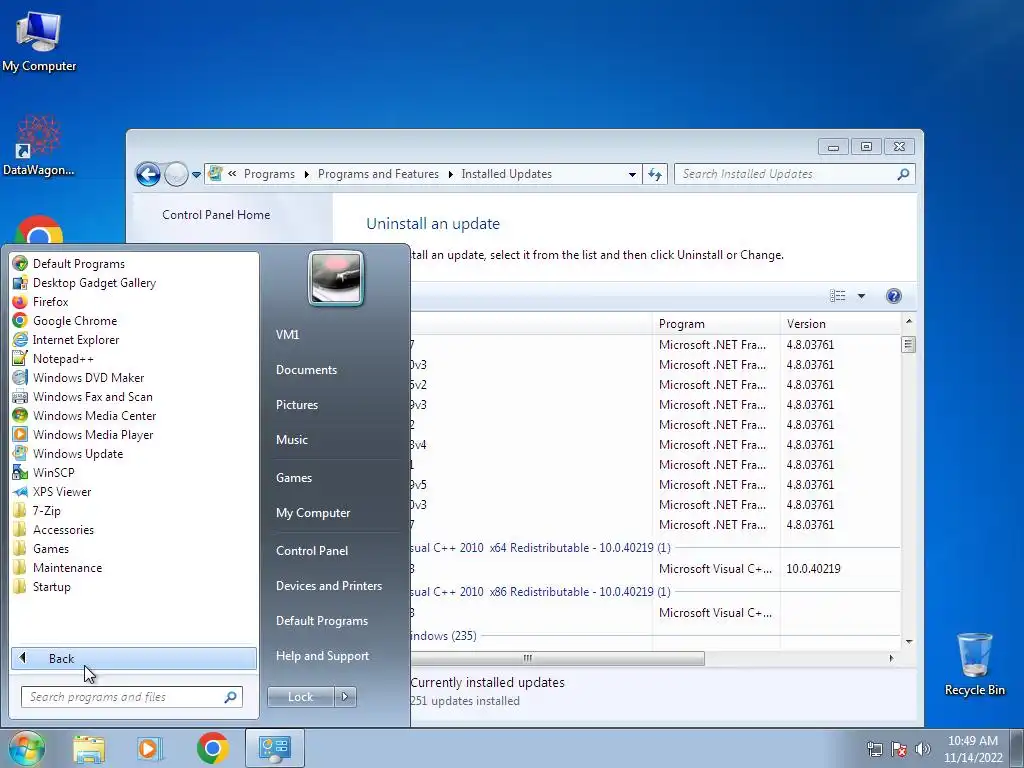Image resolution: width=1024 pixels, height=768 pixels.
Task: Click the vertical scrollbar thumb in updates list
Action: [x=908, y=344]
